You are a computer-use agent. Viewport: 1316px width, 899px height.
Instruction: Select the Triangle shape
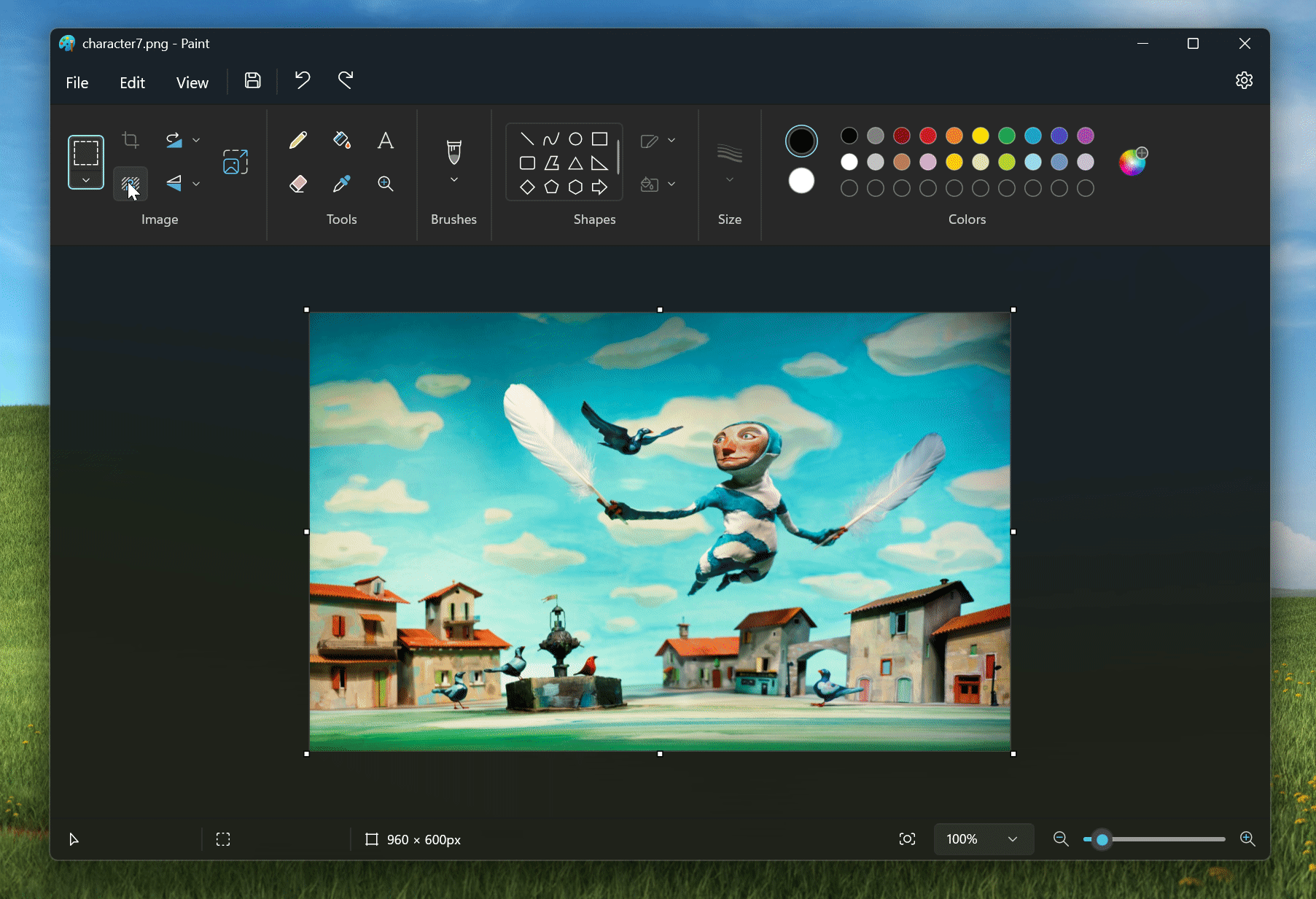[x=575, y=163]
